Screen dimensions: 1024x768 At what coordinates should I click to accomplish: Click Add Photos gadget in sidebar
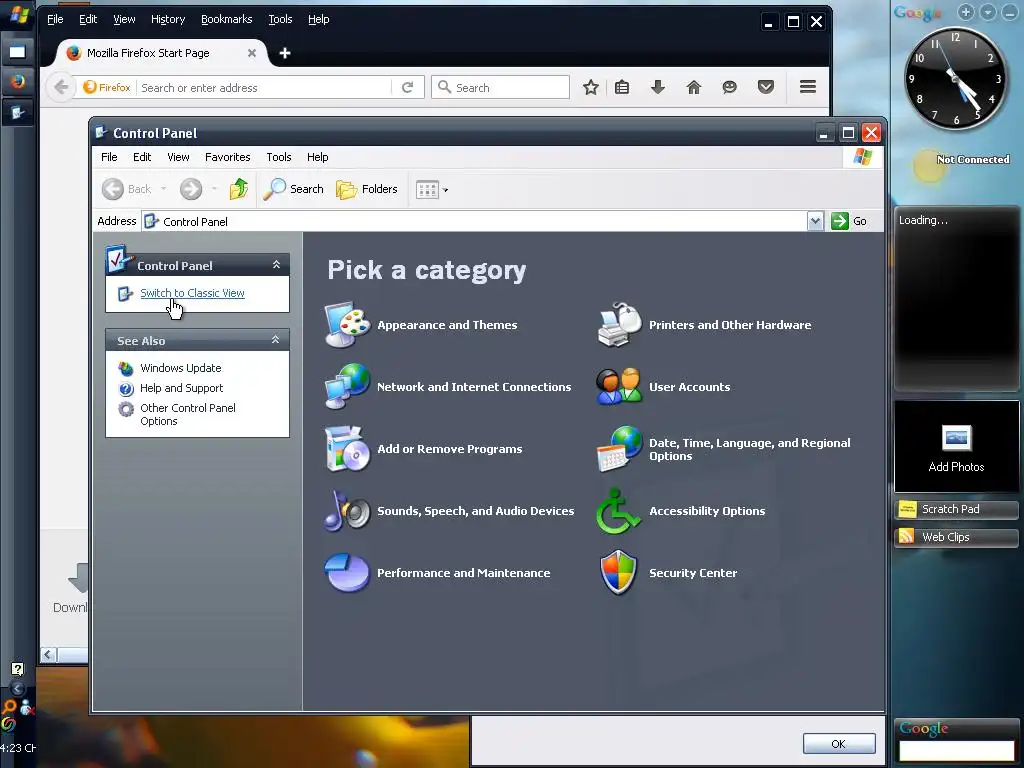pyautogui.click(x=956, y=447)
